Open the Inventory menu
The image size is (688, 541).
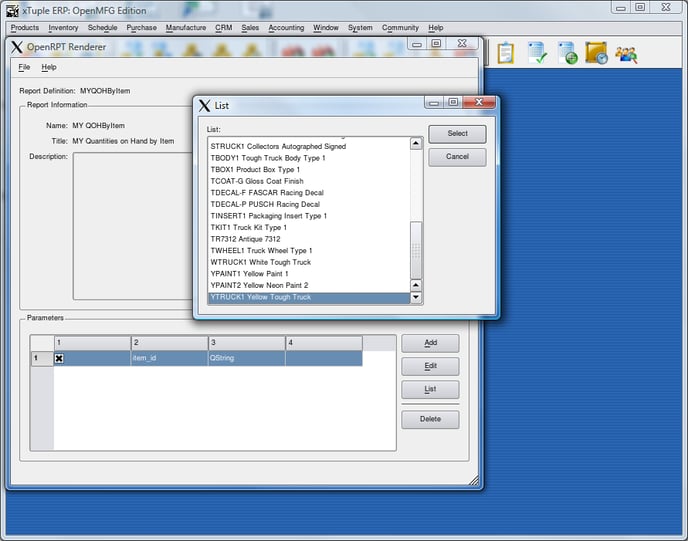(x=63, y=28)
